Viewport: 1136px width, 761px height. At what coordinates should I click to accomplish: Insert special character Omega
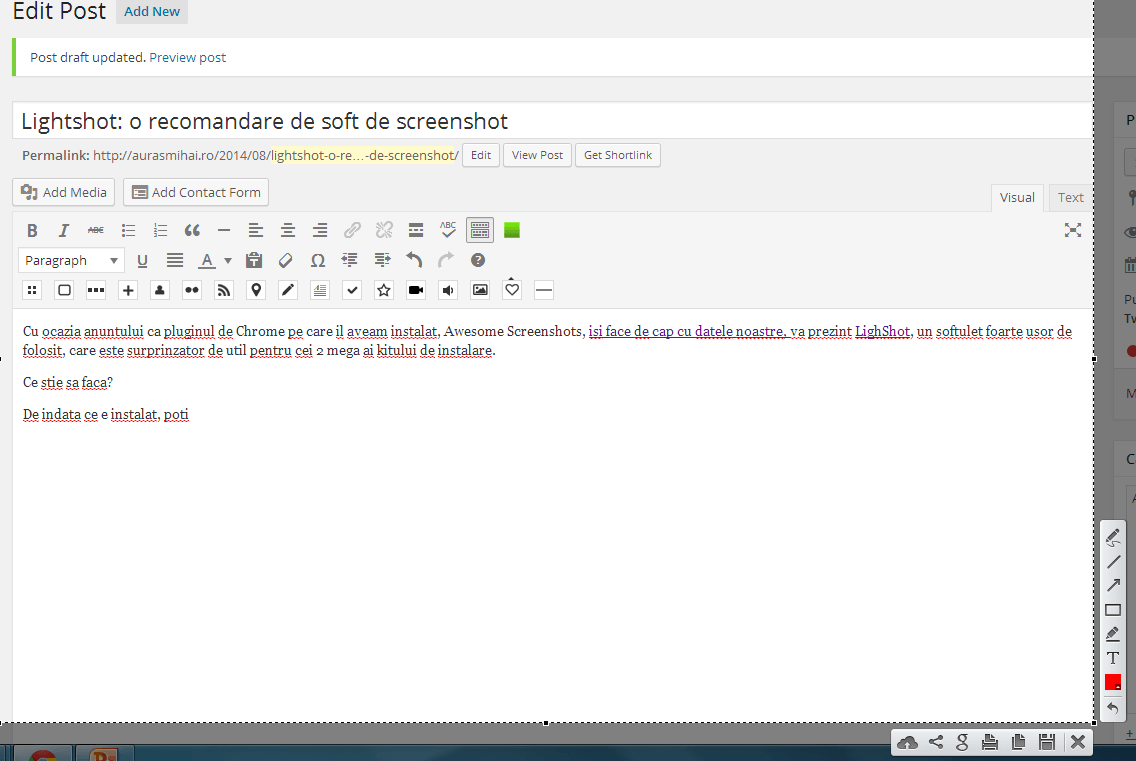click(x=317, y=260)
